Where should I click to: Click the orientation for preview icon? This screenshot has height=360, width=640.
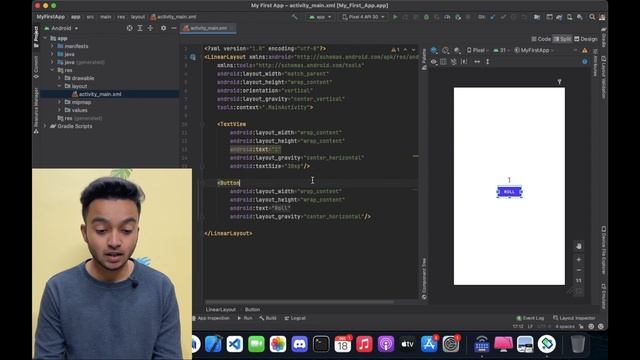point(446,51)
